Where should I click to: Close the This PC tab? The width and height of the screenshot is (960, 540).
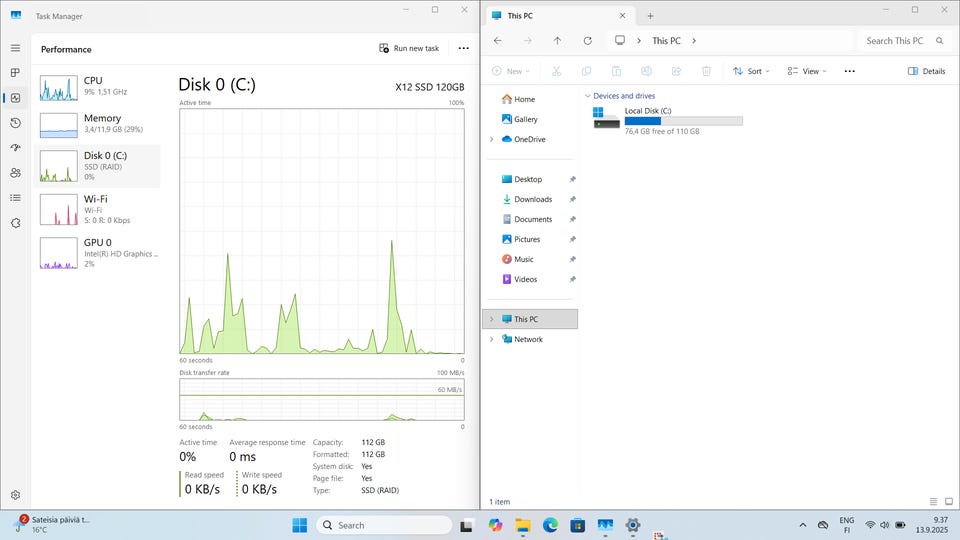[622, 16]
